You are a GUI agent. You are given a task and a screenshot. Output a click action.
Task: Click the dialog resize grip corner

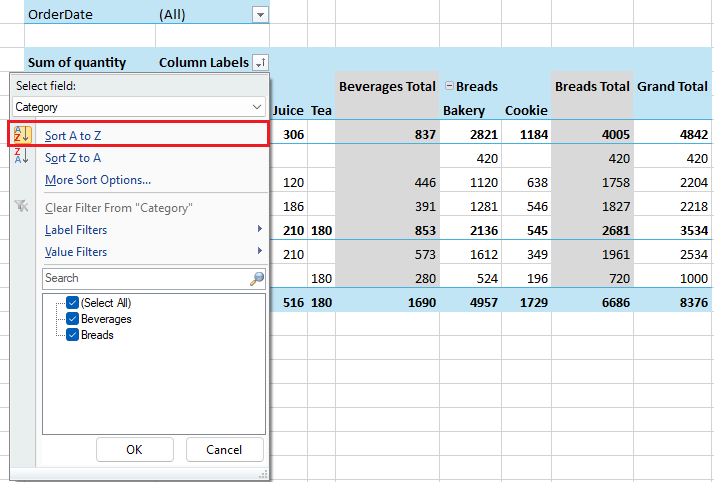(x=265, y=473)
